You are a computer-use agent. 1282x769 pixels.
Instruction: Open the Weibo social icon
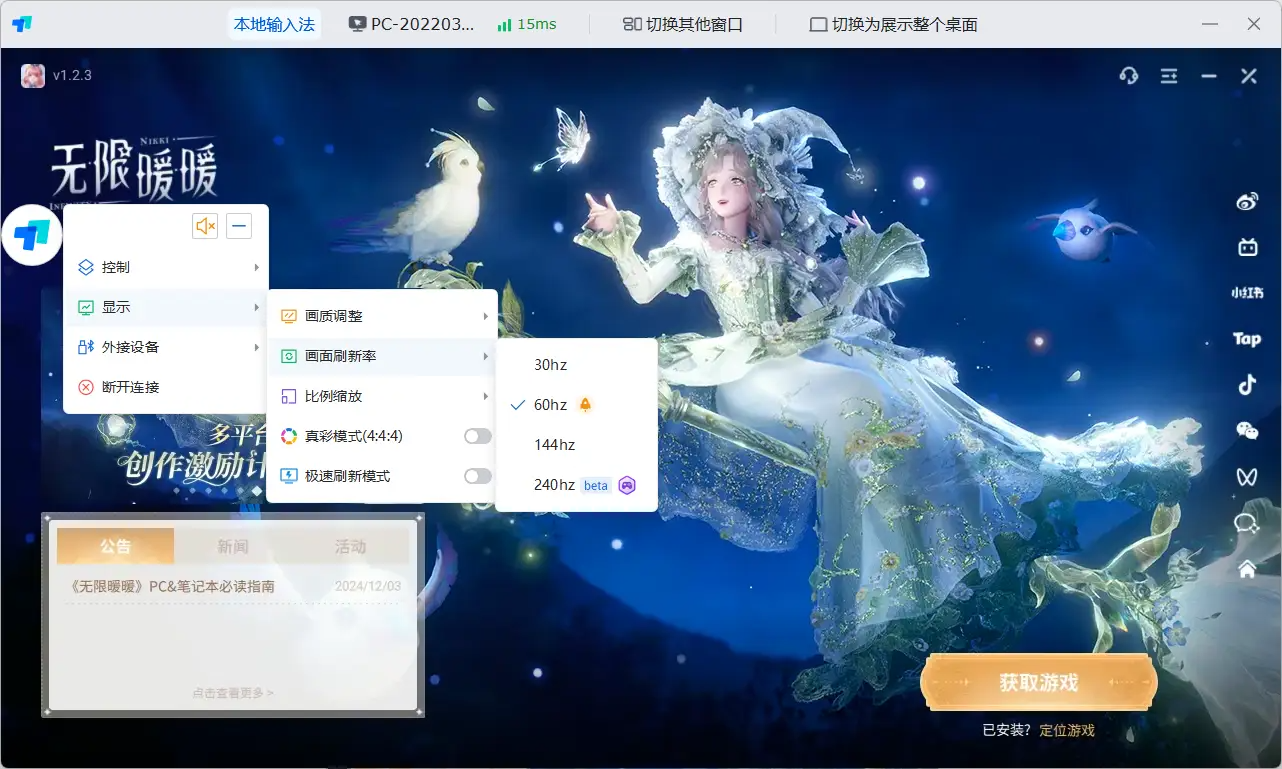[x=1247, y=202]
